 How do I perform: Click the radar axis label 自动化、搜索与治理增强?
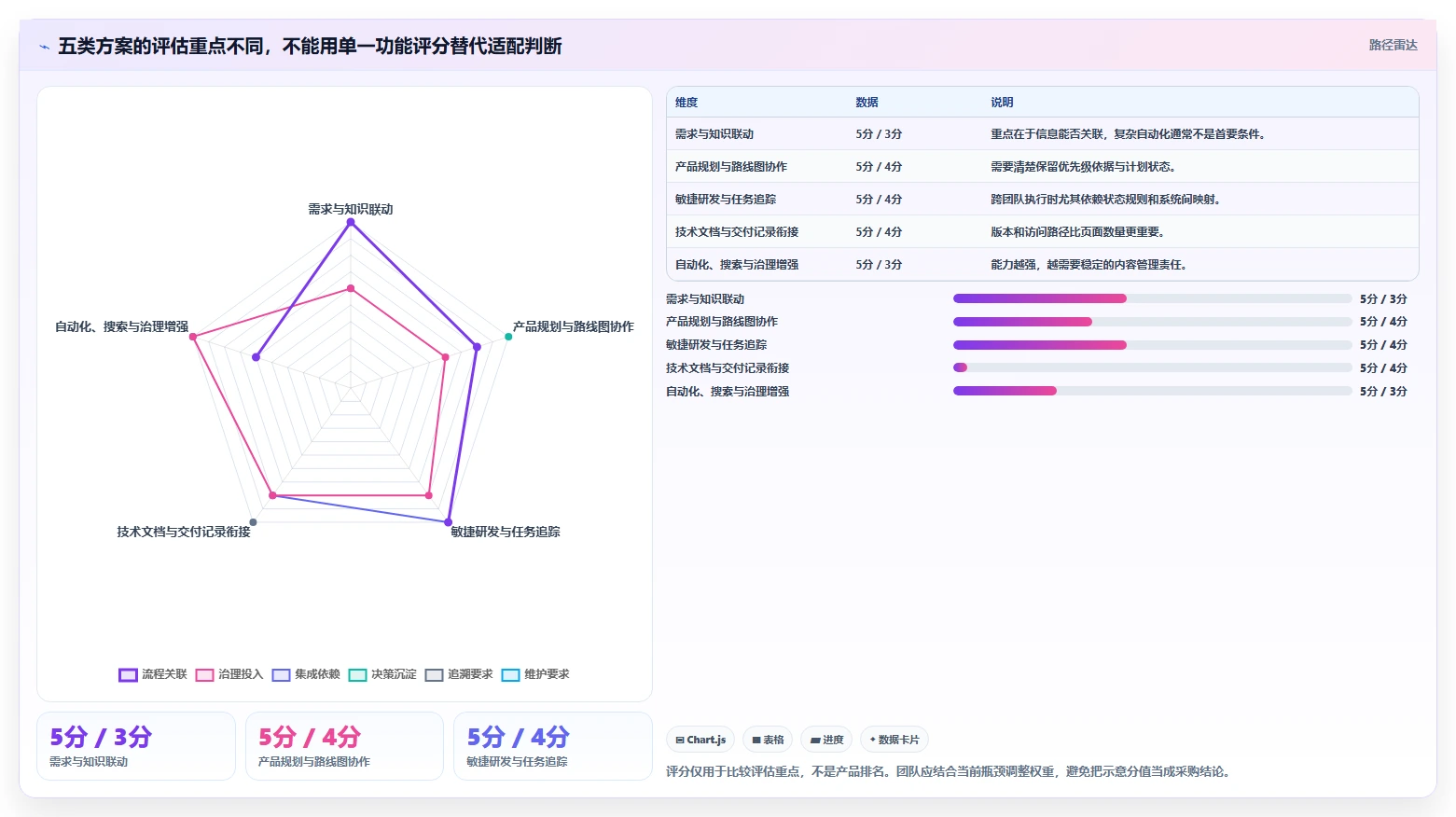click(122, 326)
